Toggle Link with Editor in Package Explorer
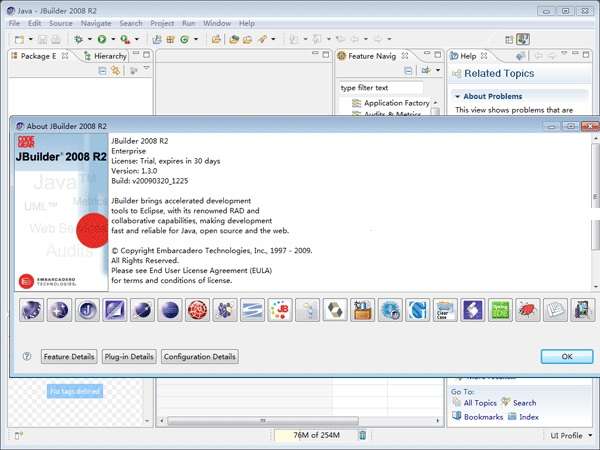Viewport: 600px width, 450px height. click(x=118, y=70)
